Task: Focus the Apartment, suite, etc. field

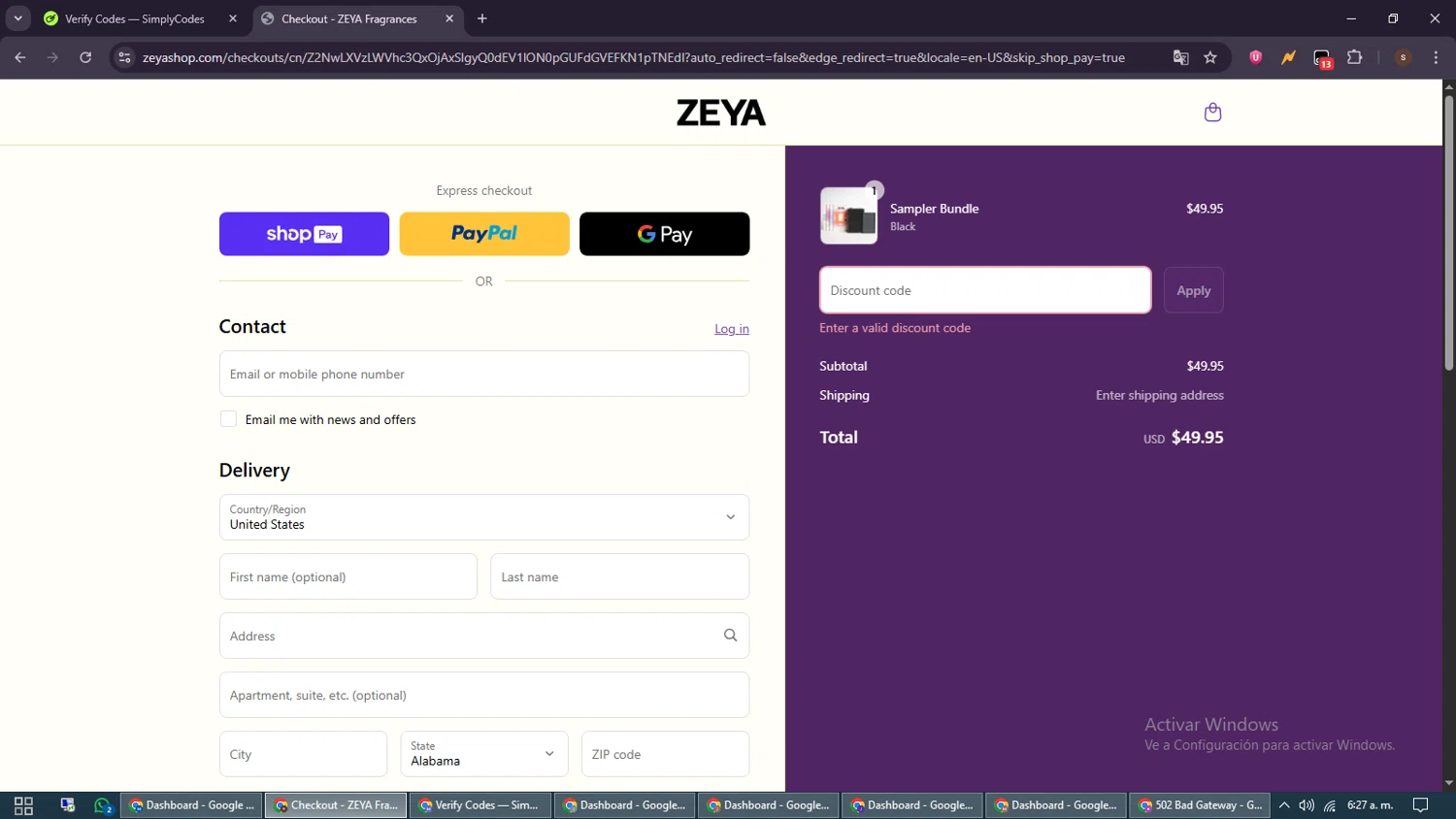Action: point(484,695)
